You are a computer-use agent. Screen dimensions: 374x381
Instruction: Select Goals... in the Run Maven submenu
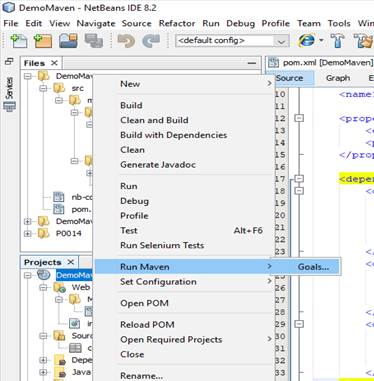(x=313, y=267)
